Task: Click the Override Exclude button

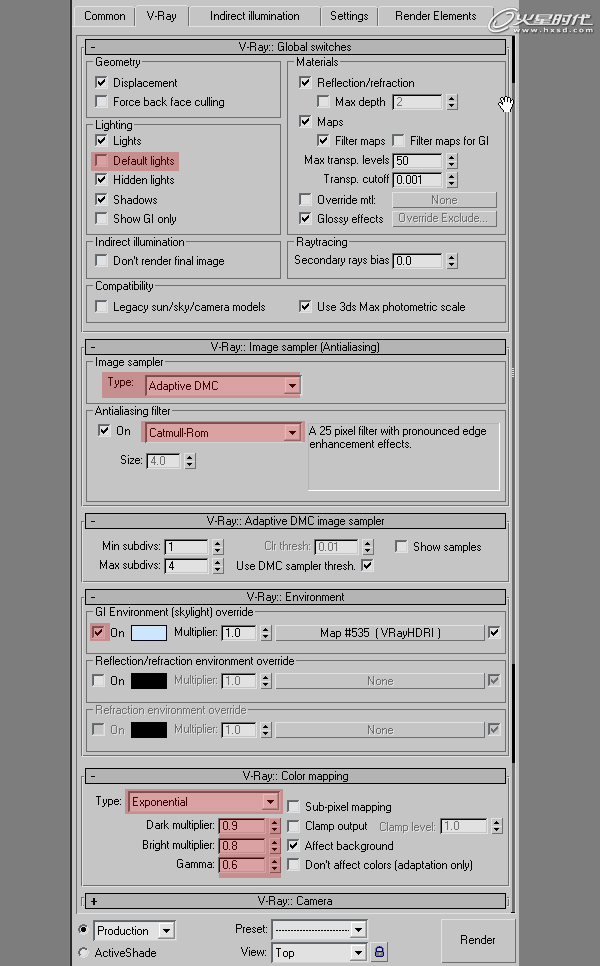Action: pyautogui.click(x=444, y=218)
